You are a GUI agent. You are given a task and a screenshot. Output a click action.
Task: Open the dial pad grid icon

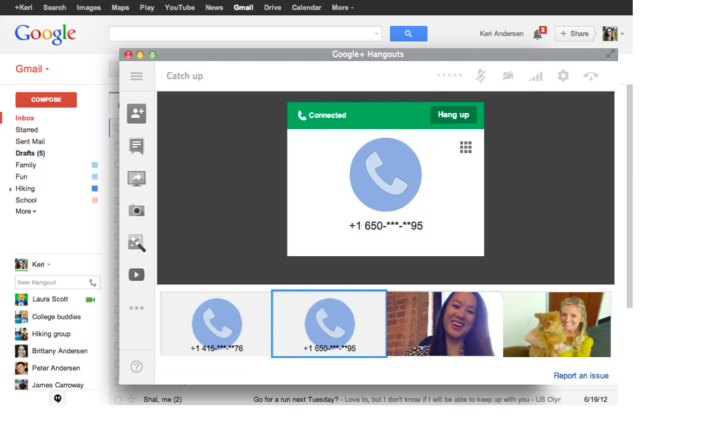click(x=466, y=147)
